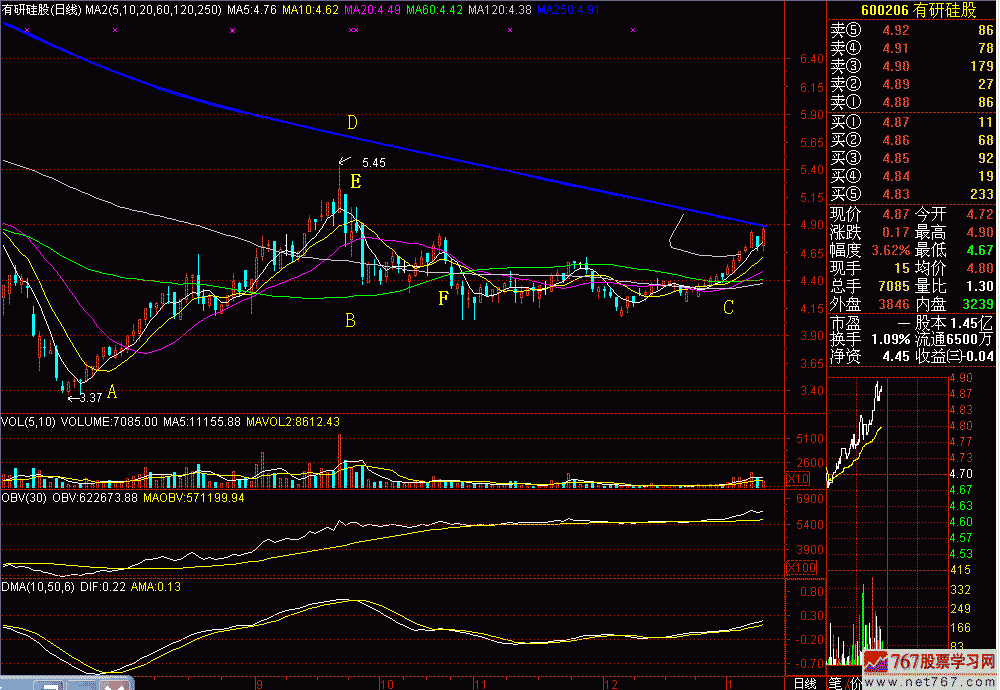The height and width of the screenshot is (690, 1000).
Task: Click the yellow letter A annotation
Action: tap(112, 391)
